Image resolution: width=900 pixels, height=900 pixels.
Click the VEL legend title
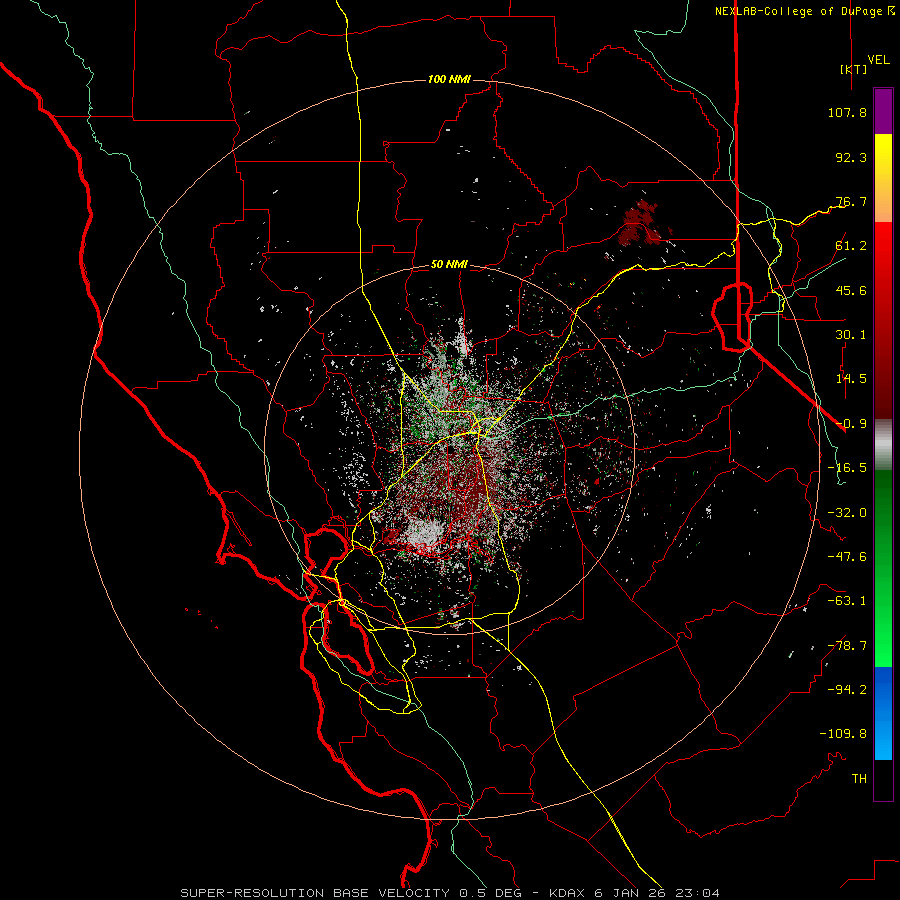[878, 60]
